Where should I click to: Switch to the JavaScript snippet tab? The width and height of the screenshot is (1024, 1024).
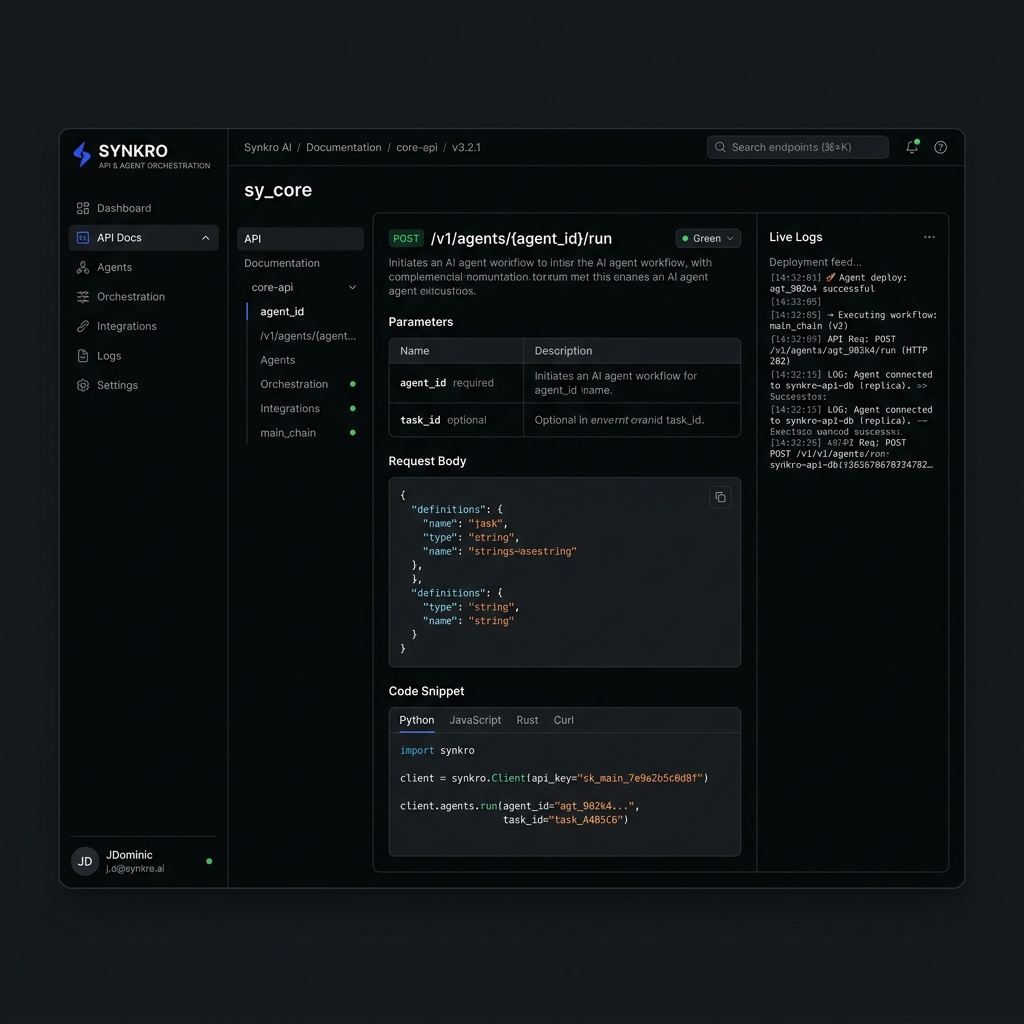(x=475, y=720)
